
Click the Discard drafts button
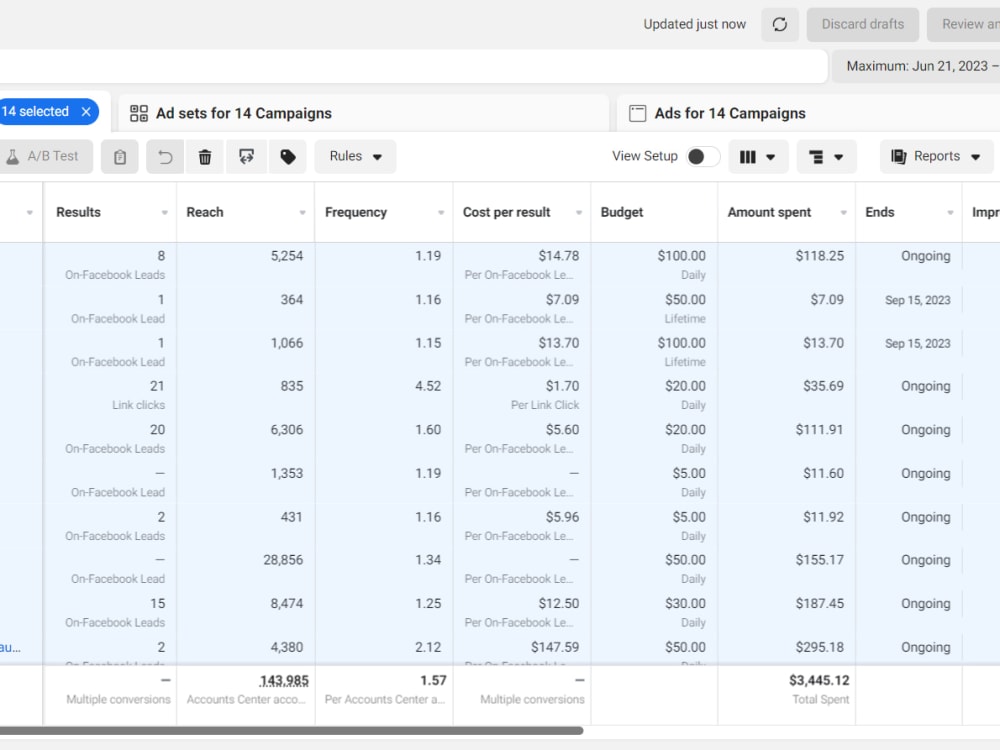tap(862, 24)
